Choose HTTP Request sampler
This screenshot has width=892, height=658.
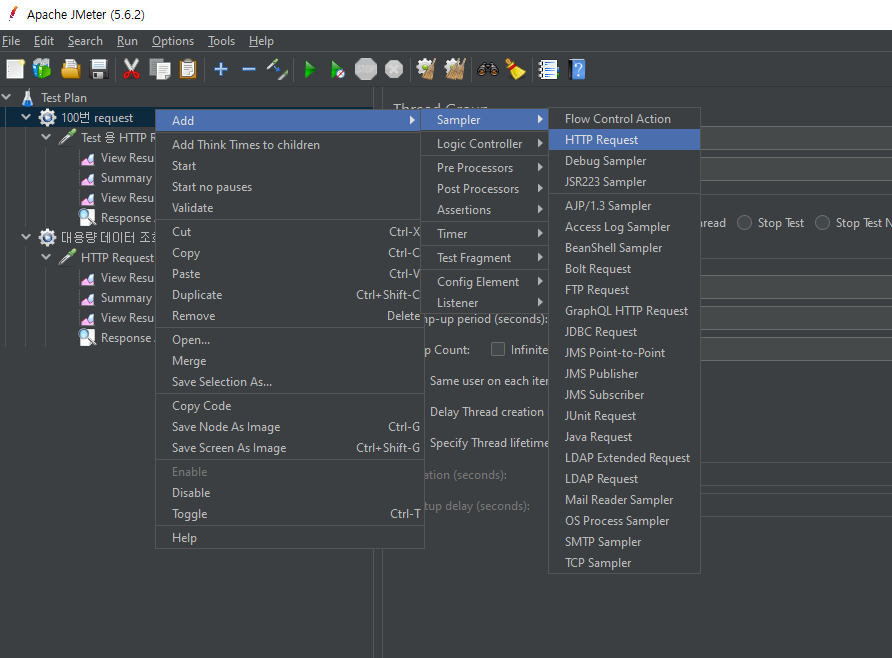(x=624, y=140)
